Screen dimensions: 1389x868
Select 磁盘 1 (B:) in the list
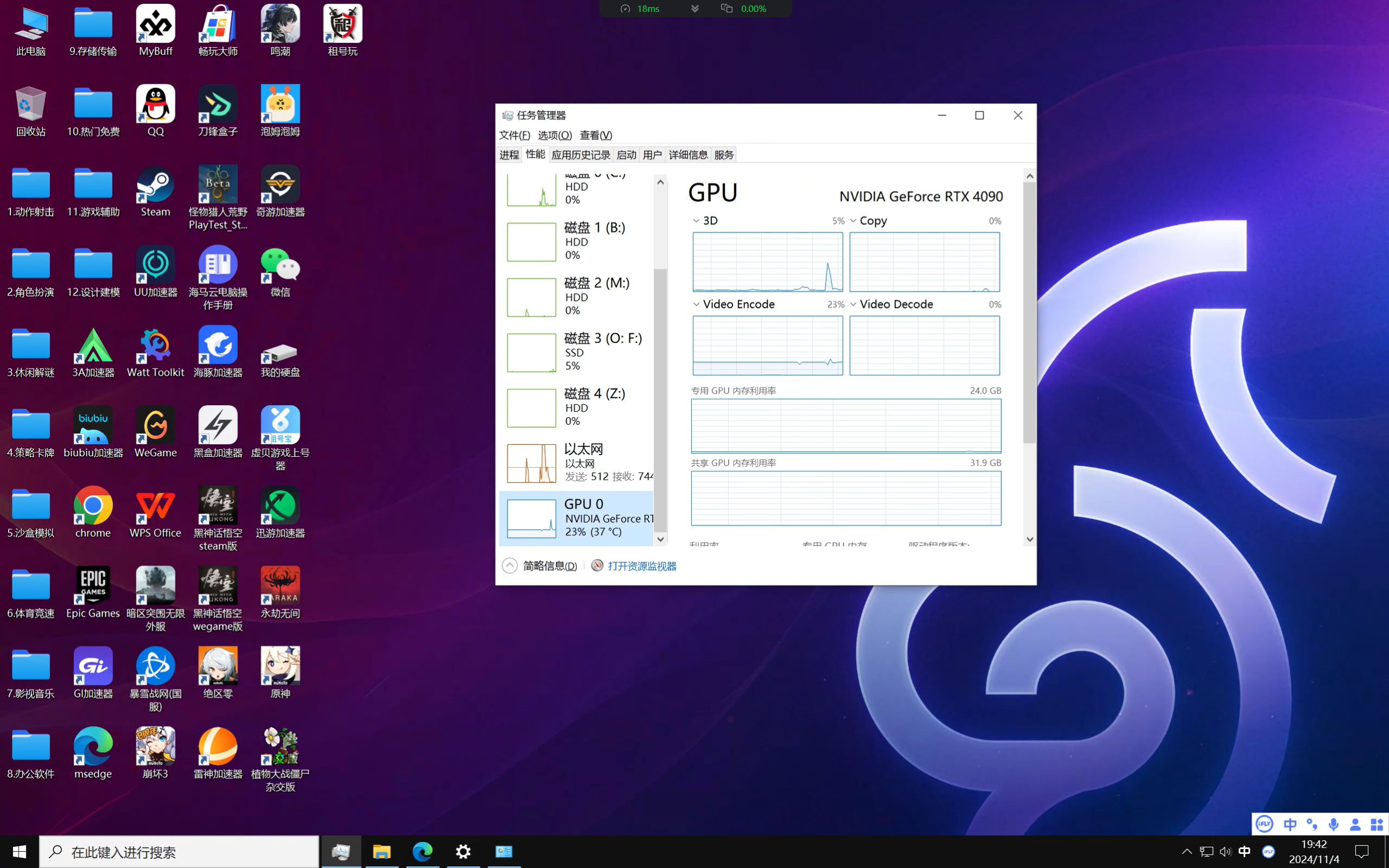pyautogui.click(x=576, y=241)
